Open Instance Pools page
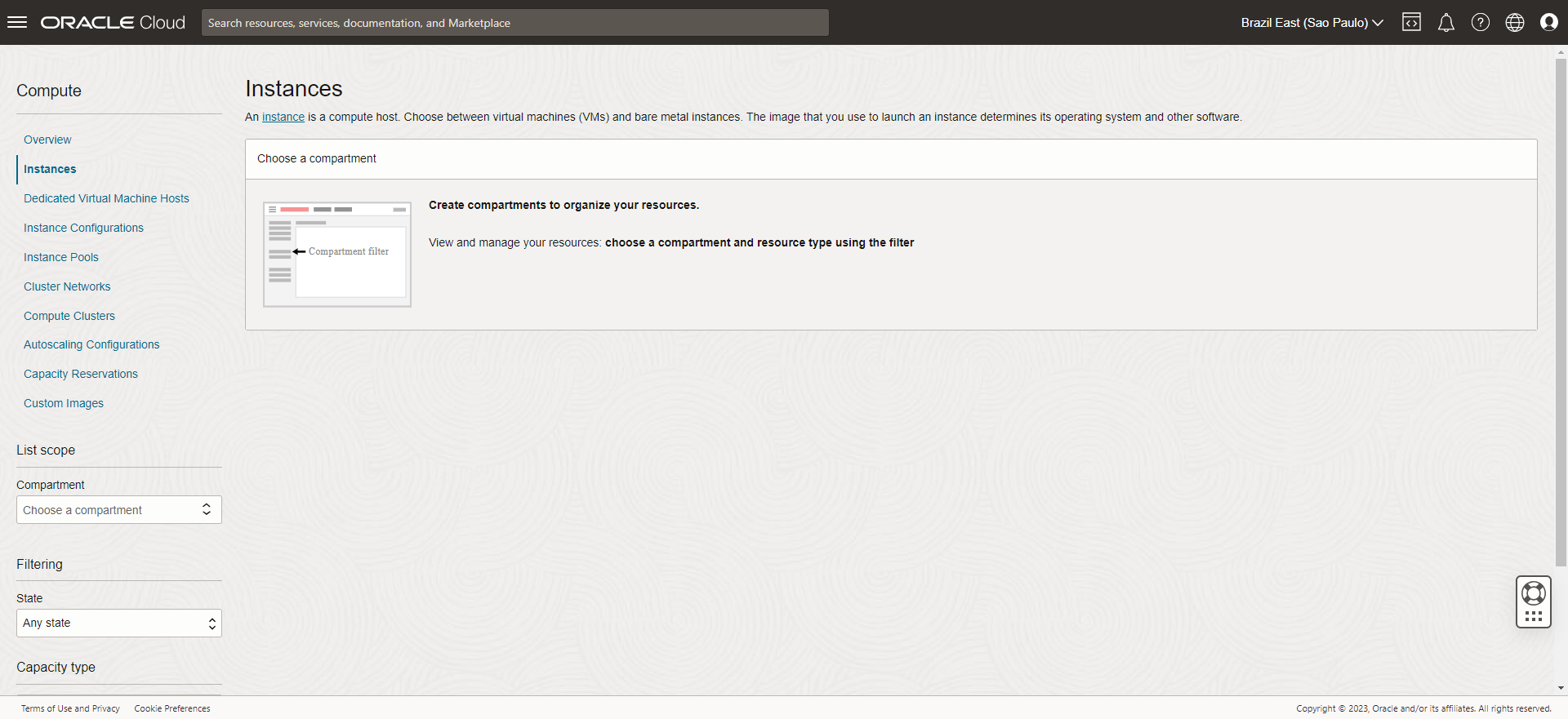This screenshot has width=1568, height=719. tap(61, 257)
